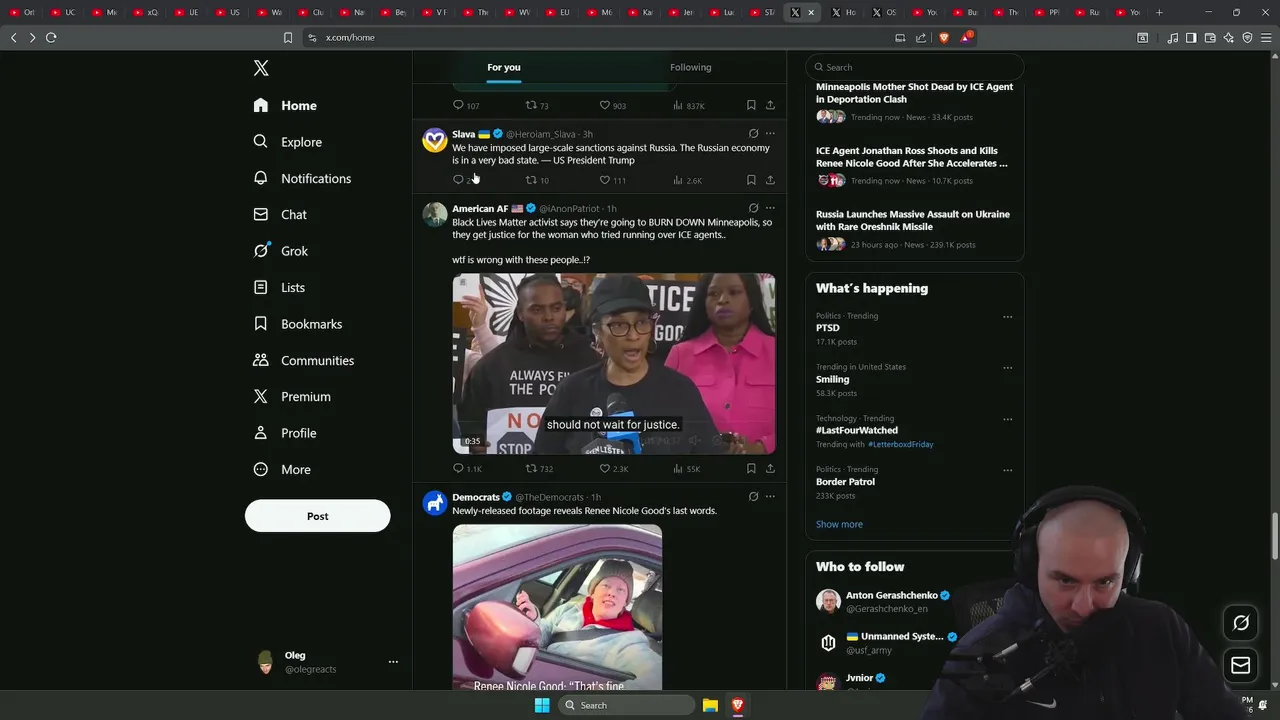This screenshot has height=720, width=1280.
Task: Bookmark the American AF post
Action: click(751, 468)
